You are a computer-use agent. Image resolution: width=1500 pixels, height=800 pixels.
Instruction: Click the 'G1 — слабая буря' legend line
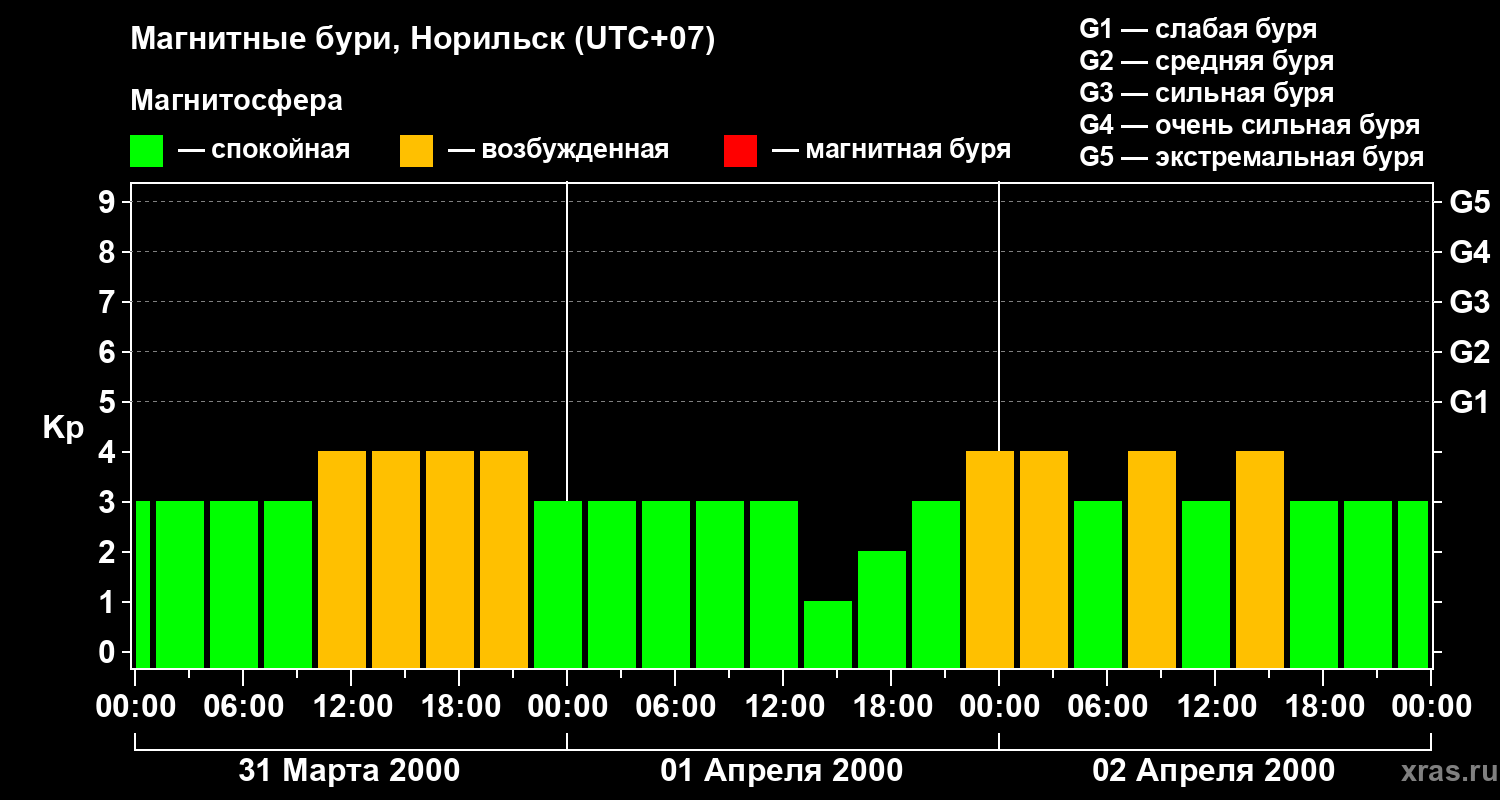tap(1198, 29)
